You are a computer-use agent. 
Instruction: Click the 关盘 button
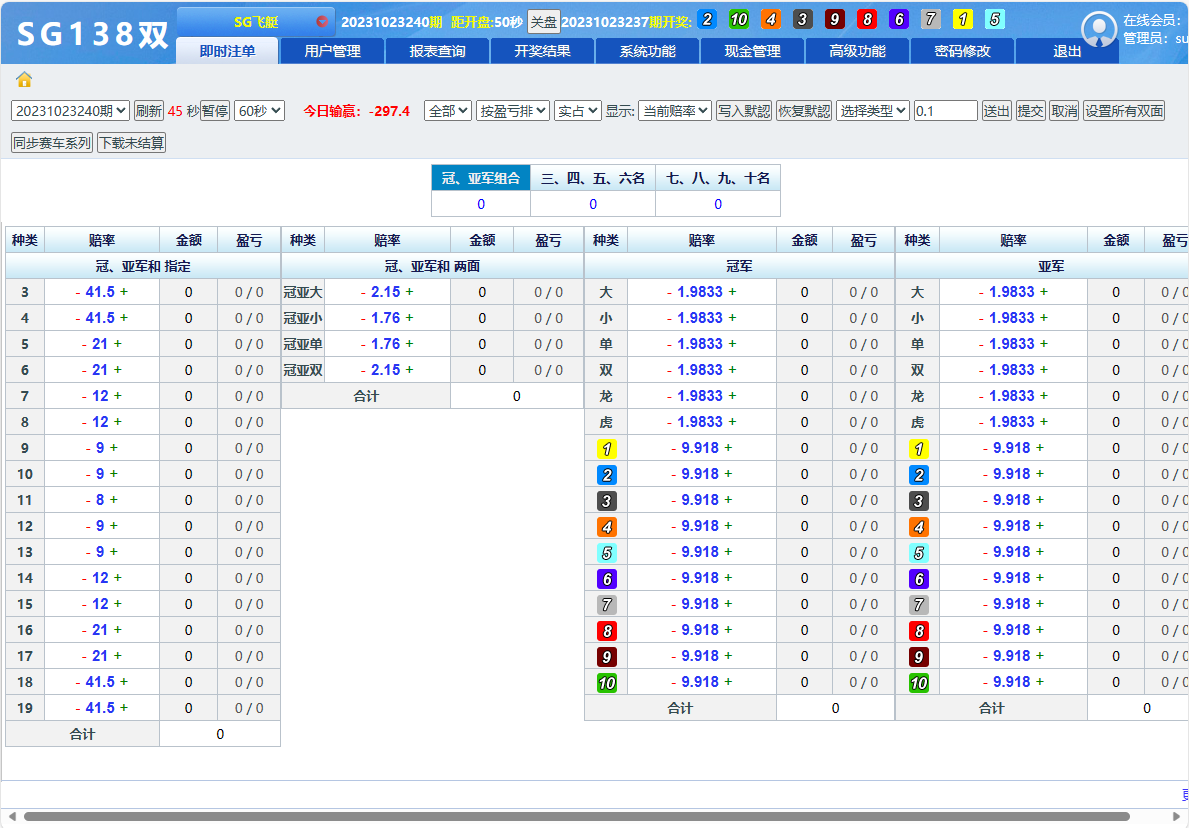[543, 22]
